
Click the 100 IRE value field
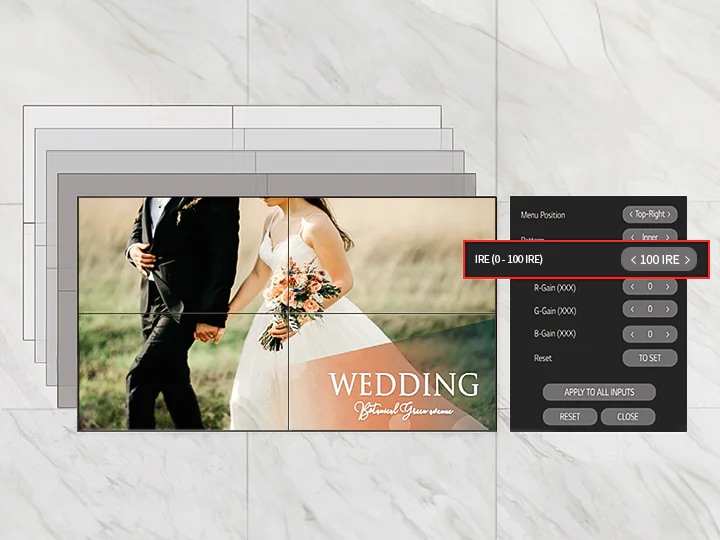(659, 260)
